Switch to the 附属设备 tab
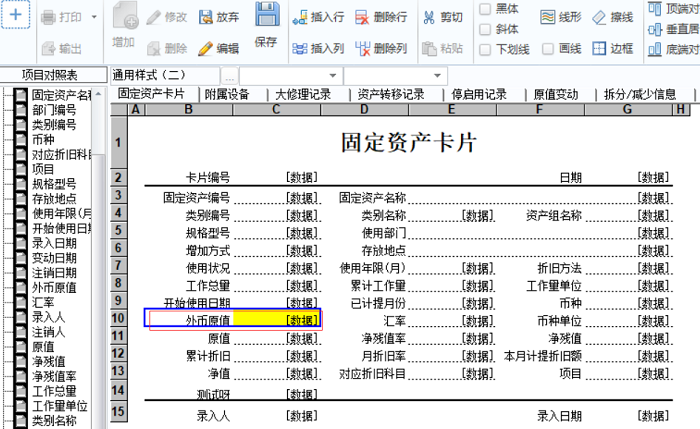Screen dimensions: 700x429 tap(227, 94)
